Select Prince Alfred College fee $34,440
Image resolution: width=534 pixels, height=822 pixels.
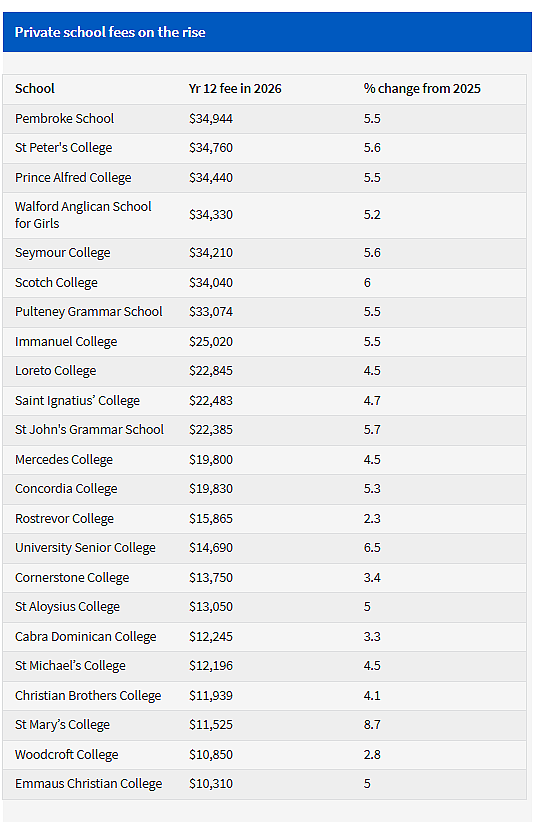211,178
